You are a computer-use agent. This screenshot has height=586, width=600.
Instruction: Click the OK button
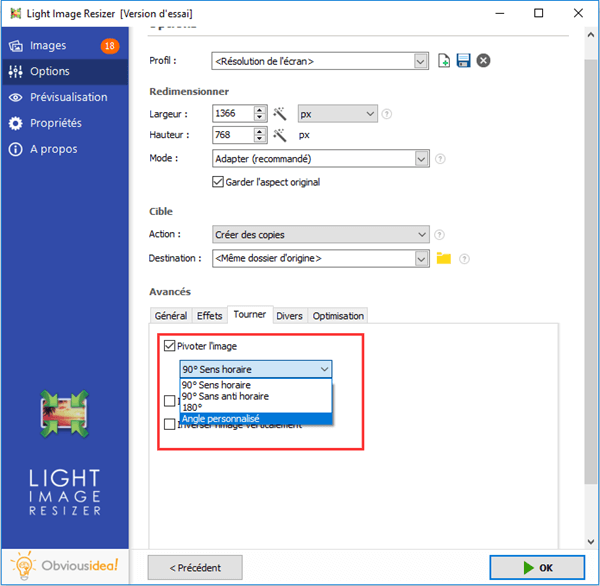[537, 568]
